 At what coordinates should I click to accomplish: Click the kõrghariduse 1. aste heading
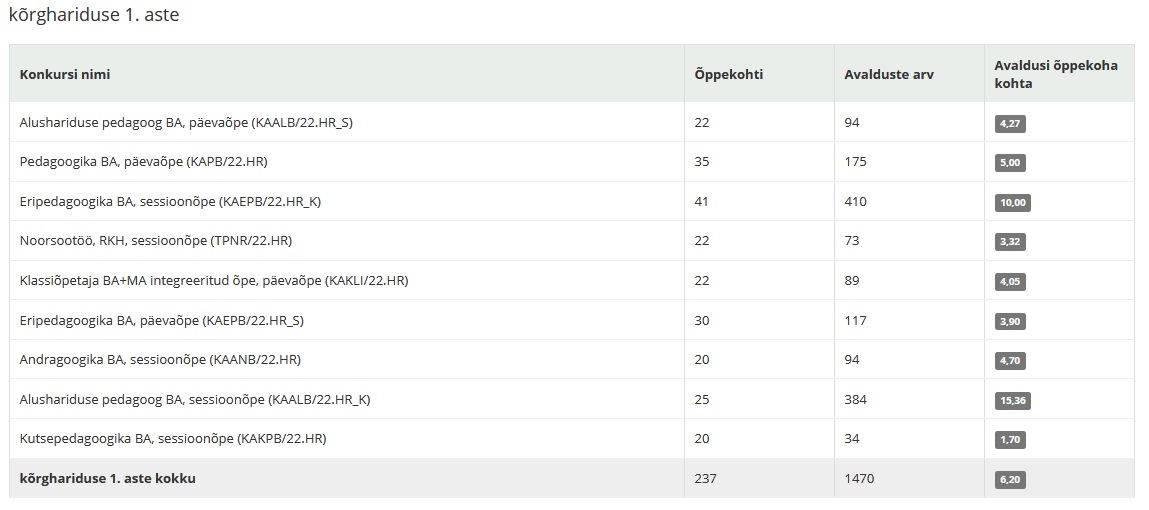[x=94, y=15]
